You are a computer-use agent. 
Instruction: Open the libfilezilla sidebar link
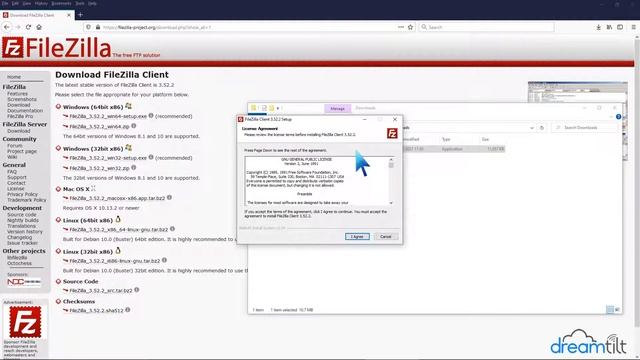(x=17, y=258)
